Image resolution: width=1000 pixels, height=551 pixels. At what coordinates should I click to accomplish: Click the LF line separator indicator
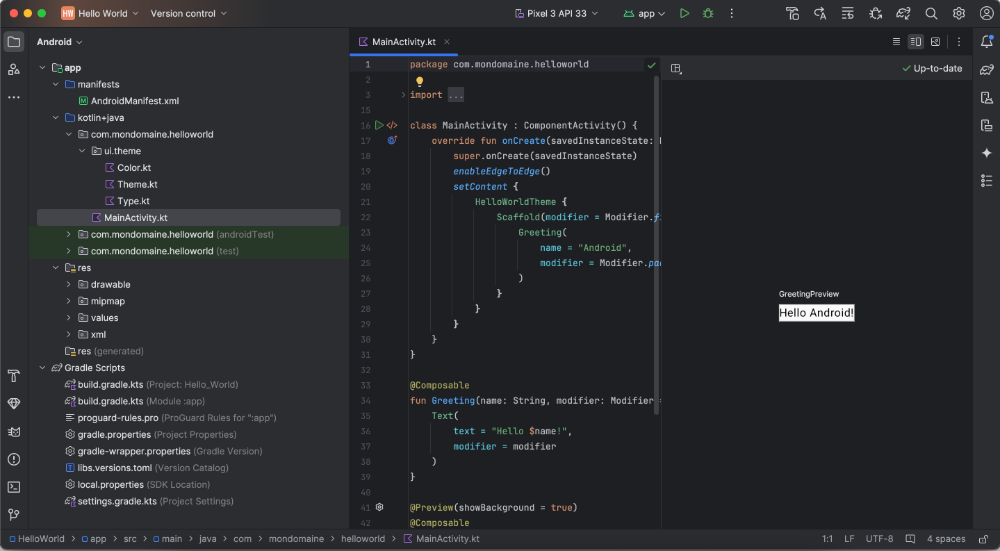click(x=849, y=539)
